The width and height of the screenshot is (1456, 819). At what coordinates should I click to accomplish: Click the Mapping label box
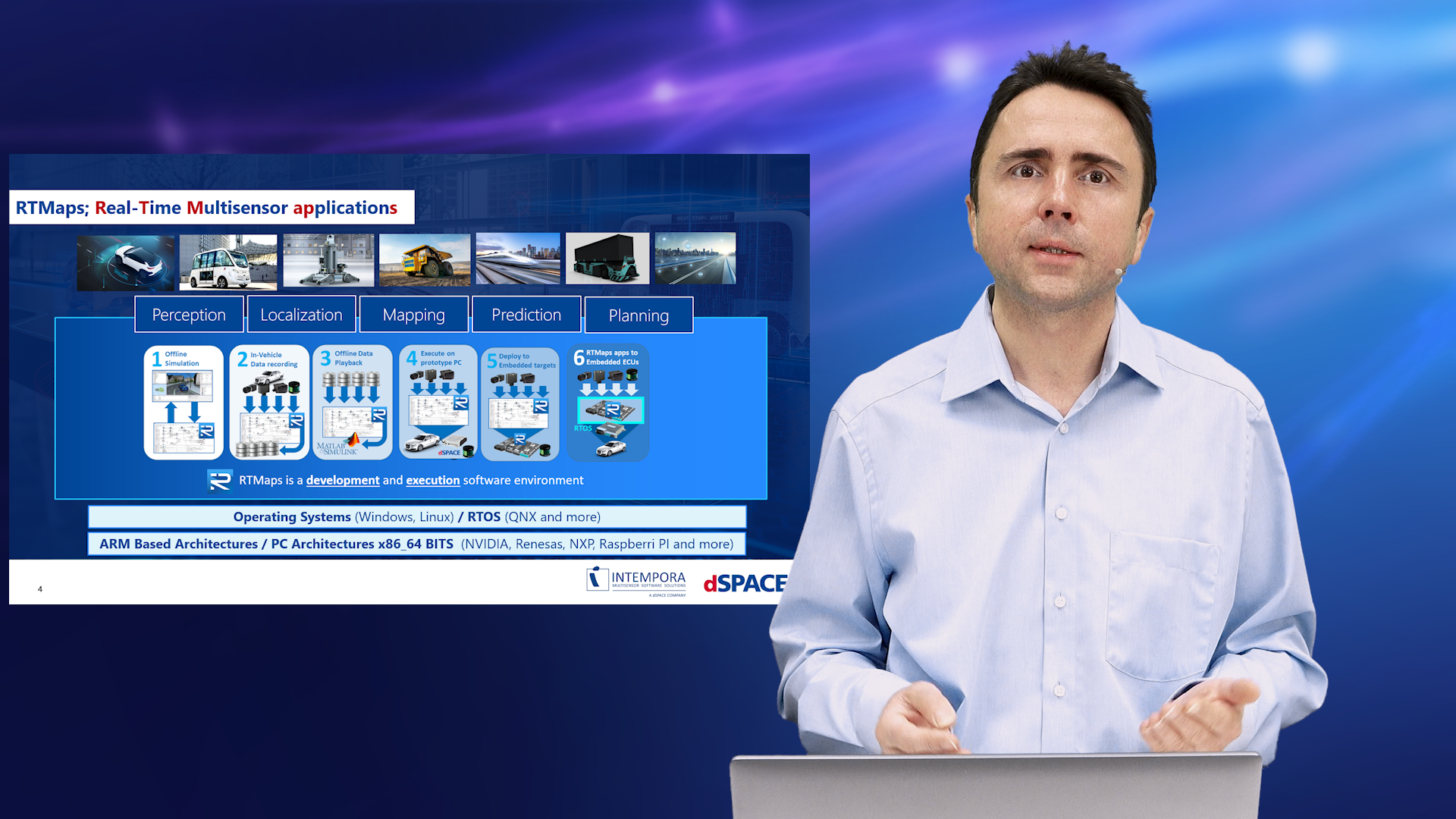coord(413,315)
